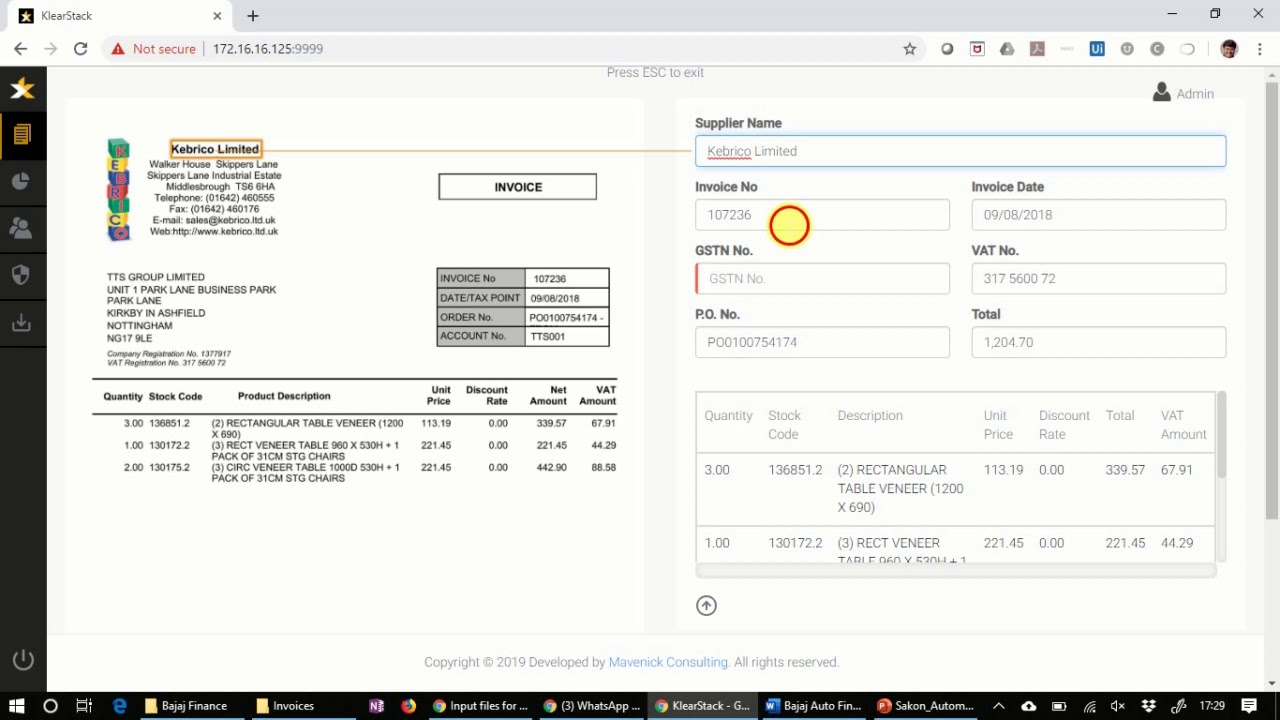Click the Quantity column header
This screenshot has height=720, width=1280.
(728, 416)
